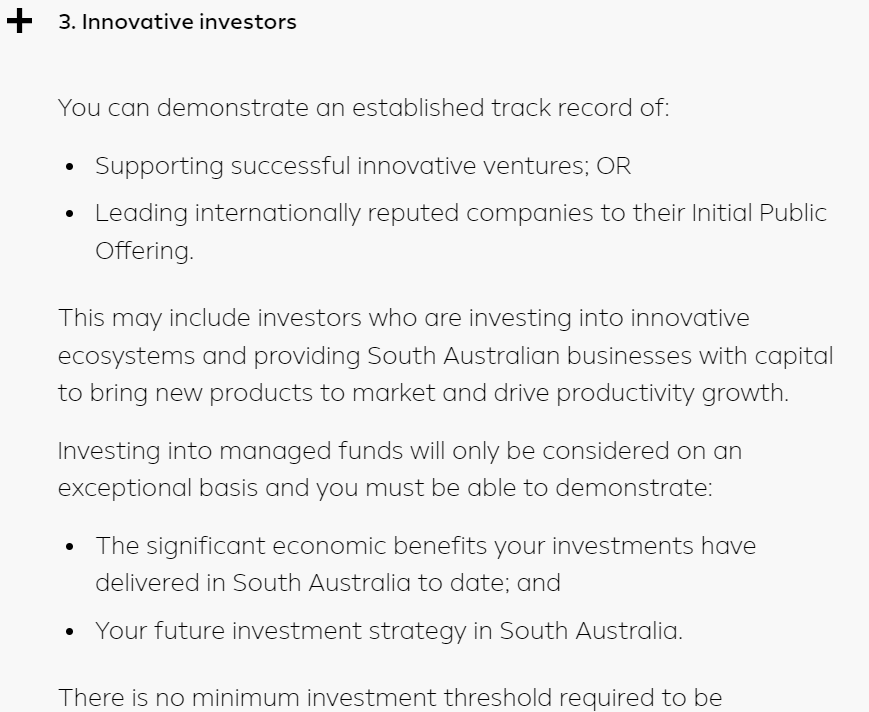Click the bullet dot before 'Supporting successful'
The width and height of the screenshot is (869, 712).
point(69,166)
